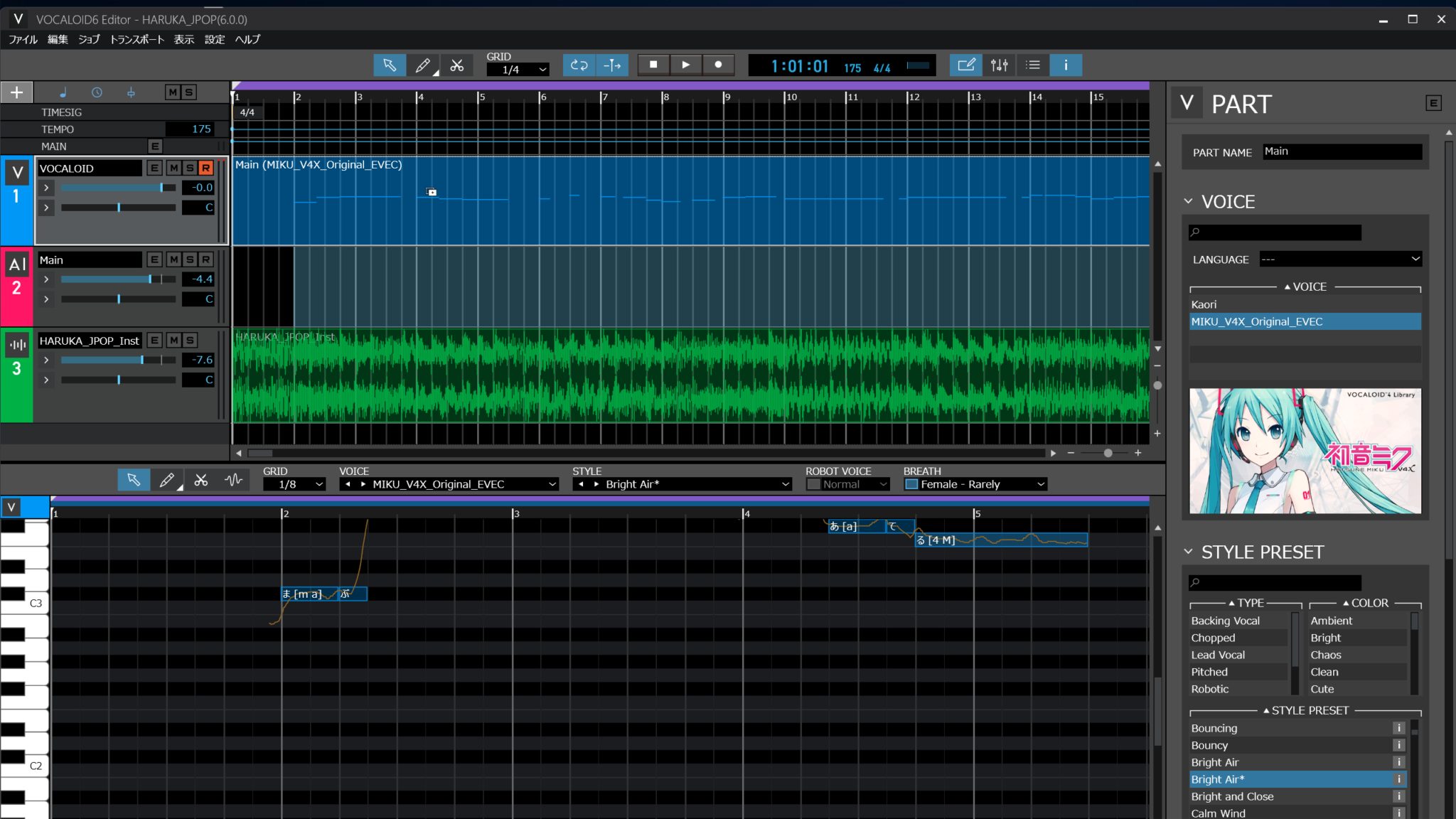Select the pitch curve tool in piano roll toolbar
1456x819 pixels.
coord(233,481)
